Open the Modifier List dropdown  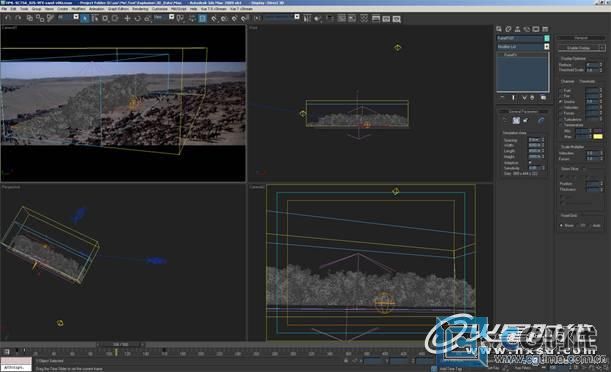click(x=523, y=46)
